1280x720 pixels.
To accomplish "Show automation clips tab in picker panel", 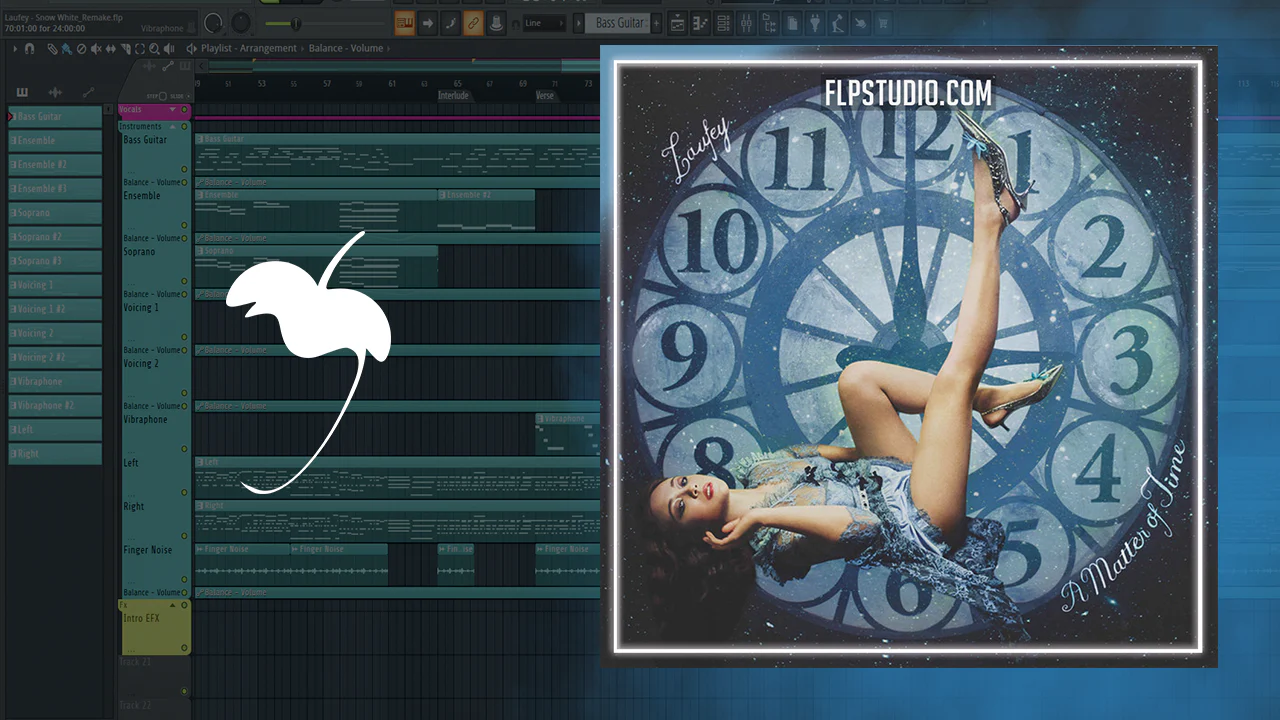I will [x=88, y=92].
